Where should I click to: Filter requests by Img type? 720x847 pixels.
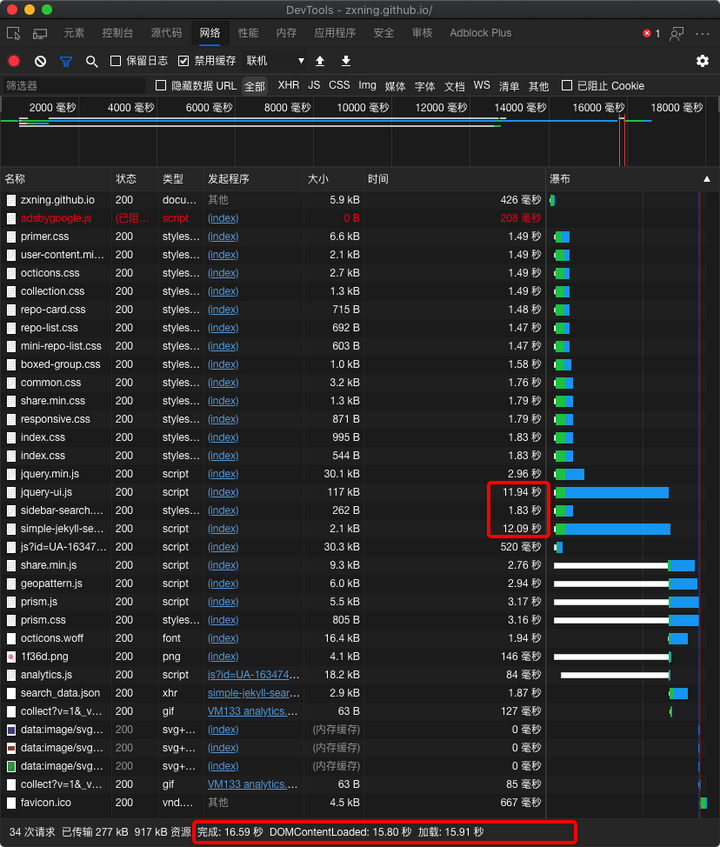[x=367, y=85]
